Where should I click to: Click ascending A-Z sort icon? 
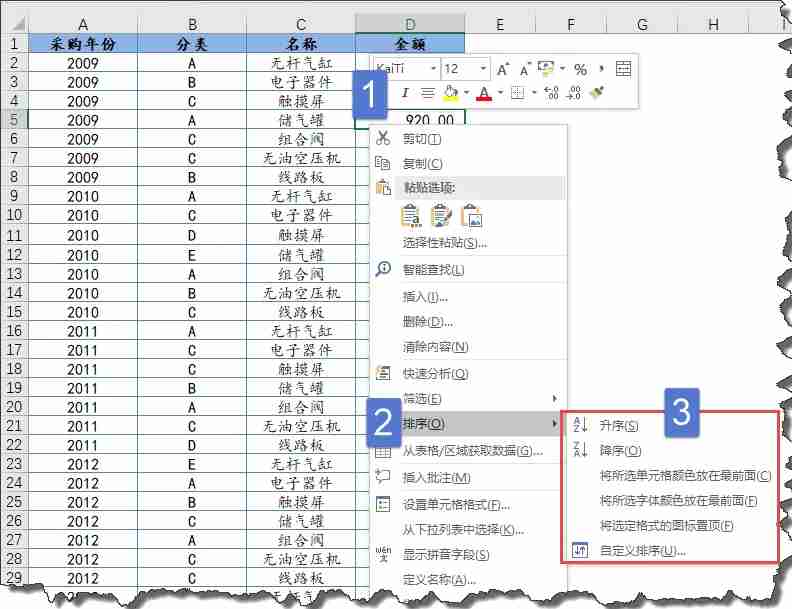[x=580, y=425]
